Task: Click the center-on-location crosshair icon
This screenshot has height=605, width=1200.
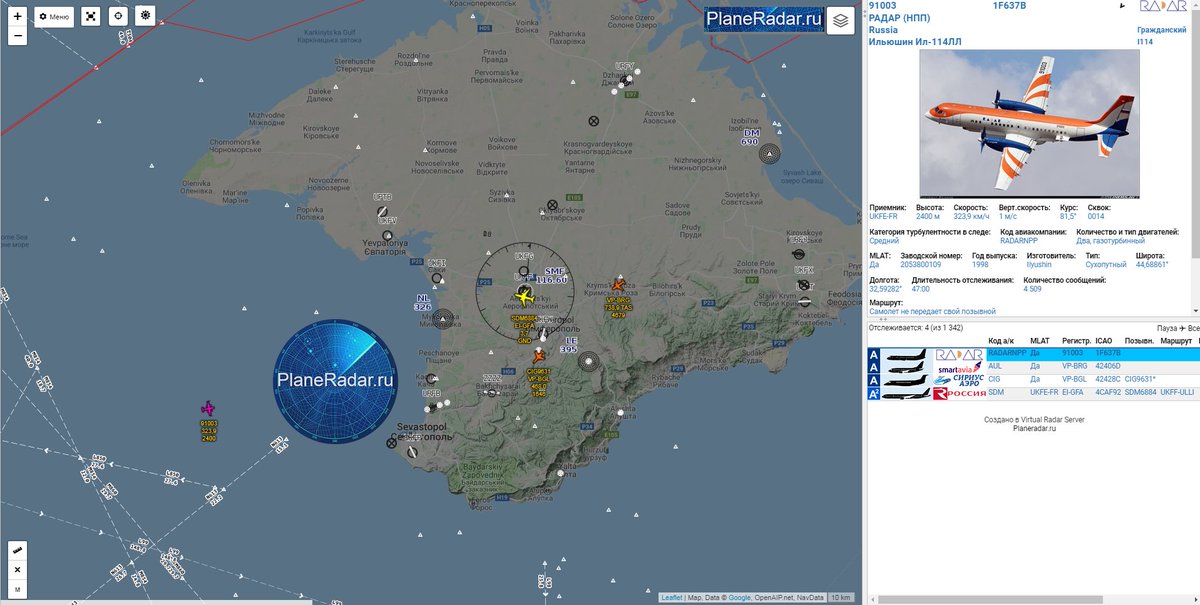Action: click(x=118, y=16)
